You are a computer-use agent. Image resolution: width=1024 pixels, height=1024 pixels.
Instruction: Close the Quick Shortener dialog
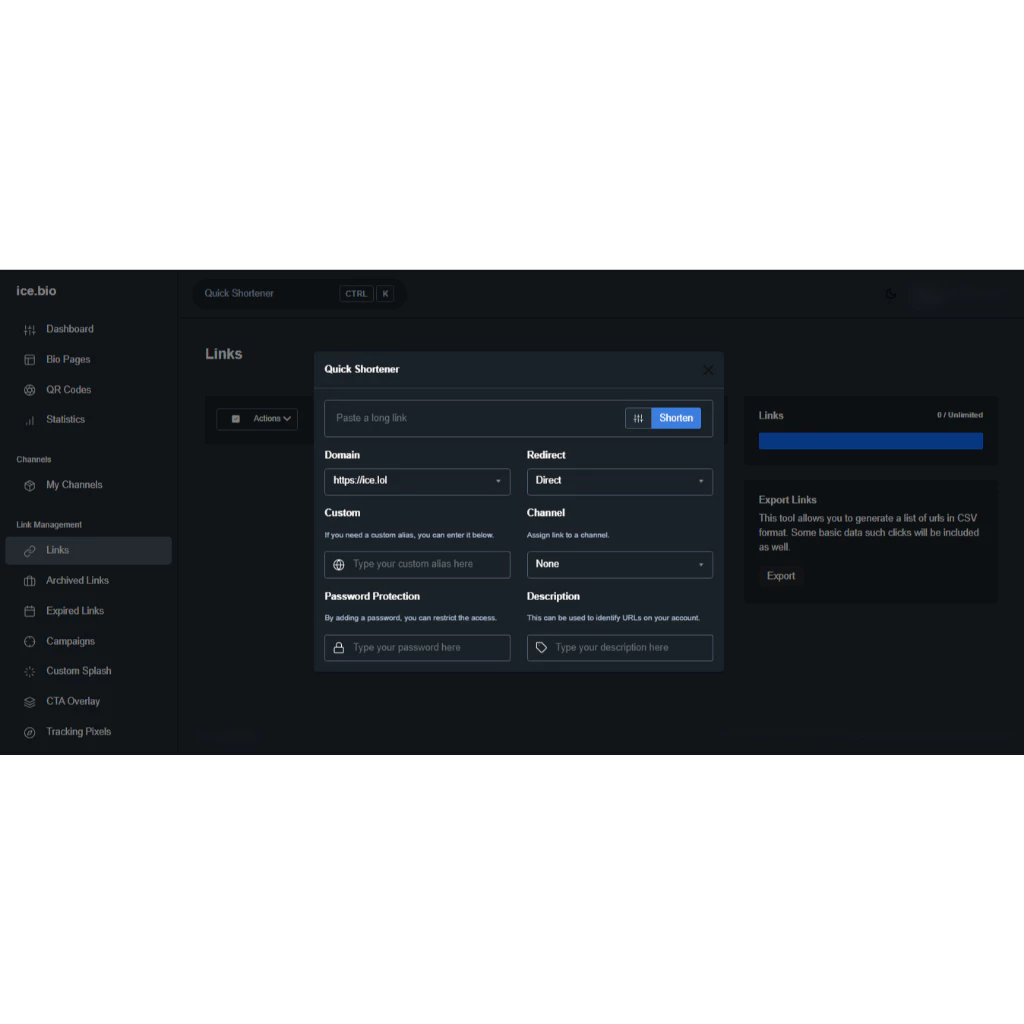coord(708,370)
